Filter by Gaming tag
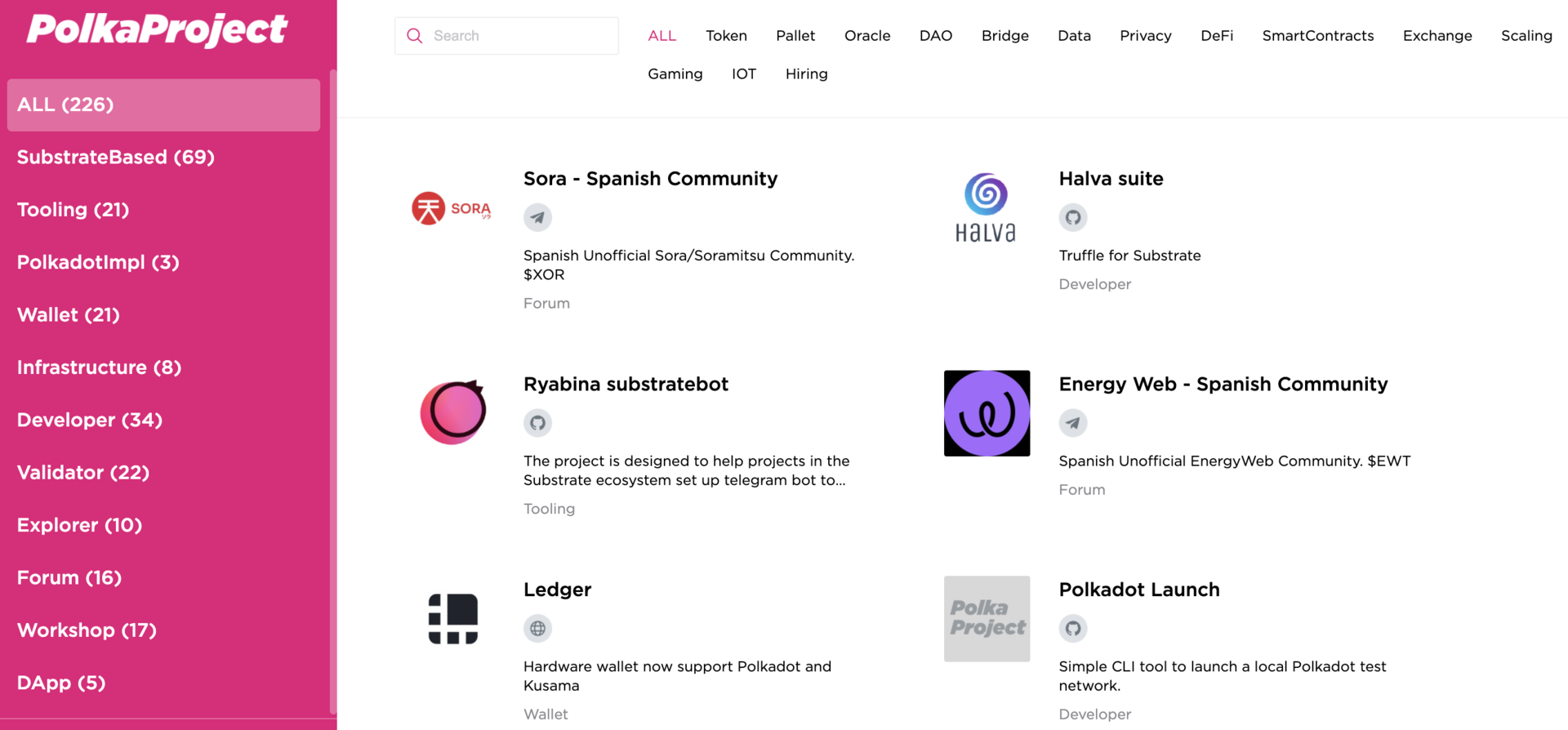Image resolution: width=1568 pixels, height=730 pixels. 675,74
